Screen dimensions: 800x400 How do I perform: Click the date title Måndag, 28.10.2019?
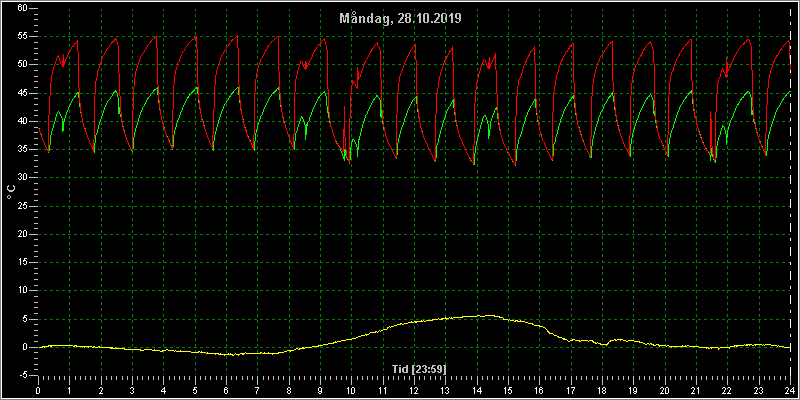[x=400, y=19]
